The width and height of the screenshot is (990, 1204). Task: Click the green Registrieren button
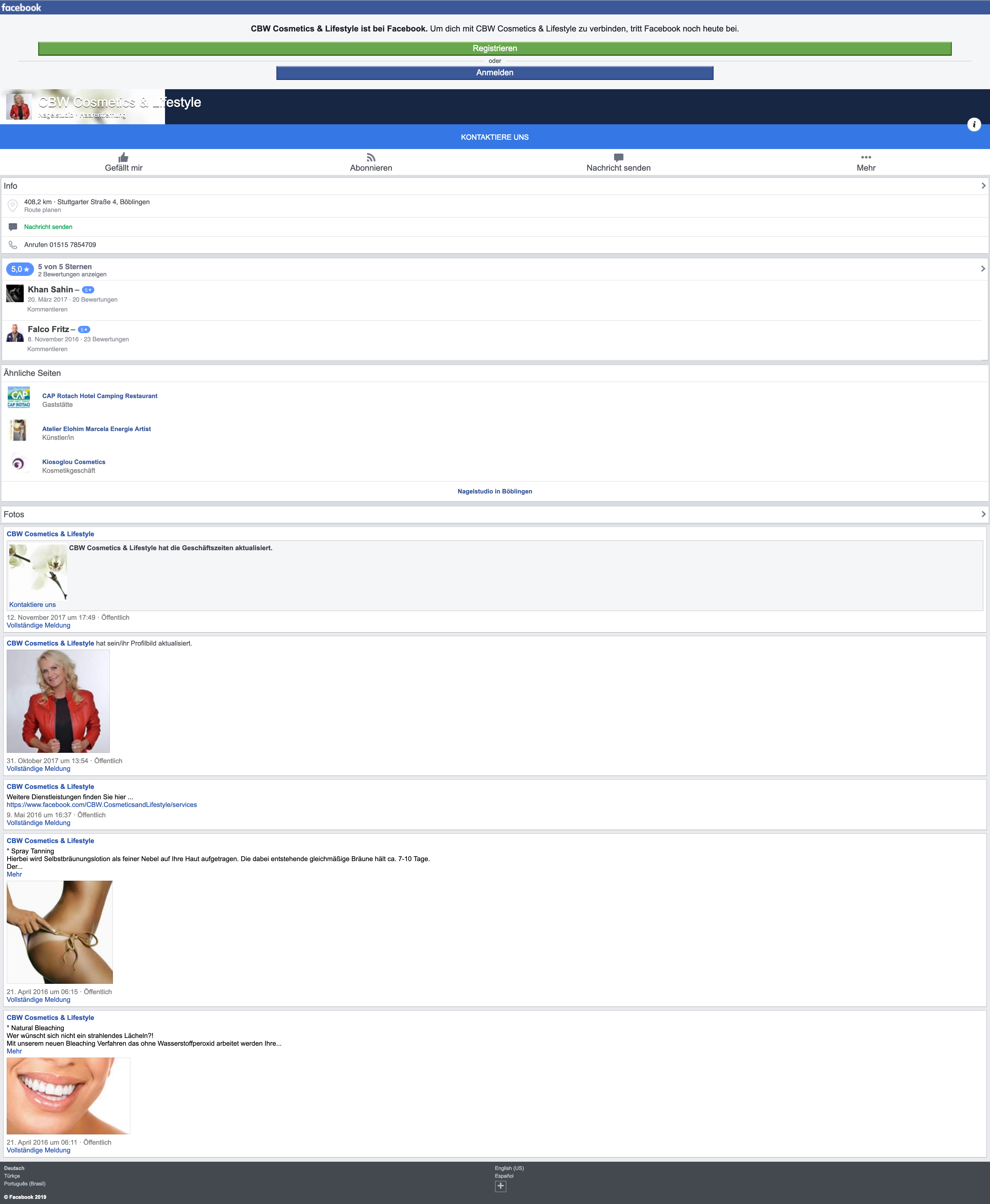(494, 48)
